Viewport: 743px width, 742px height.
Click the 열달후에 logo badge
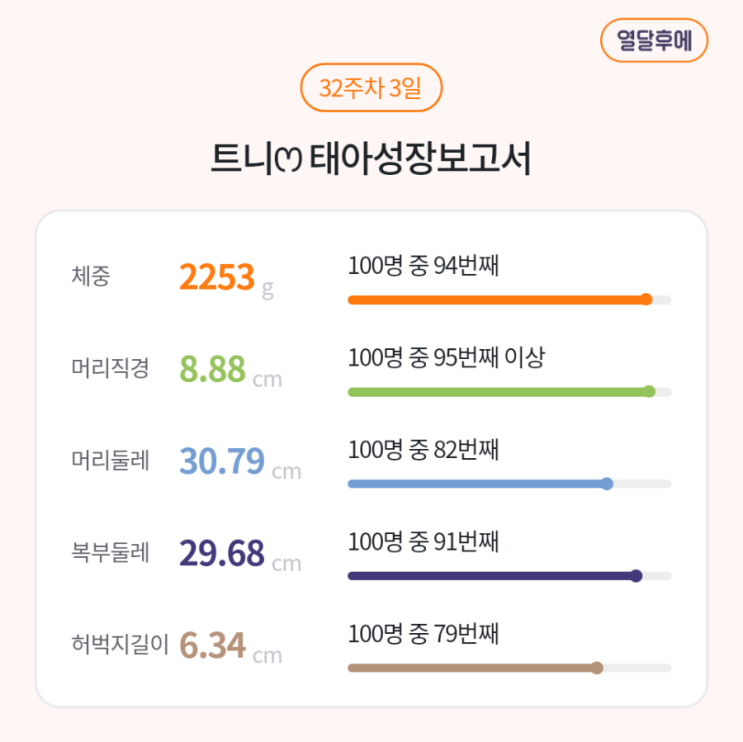point(654,41)
